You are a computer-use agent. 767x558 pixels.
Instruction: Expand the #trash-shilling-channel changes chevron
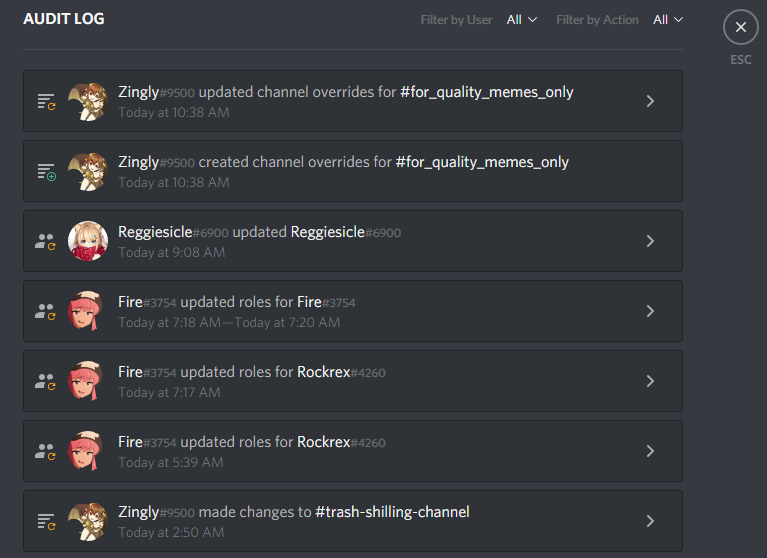point(650,521)
